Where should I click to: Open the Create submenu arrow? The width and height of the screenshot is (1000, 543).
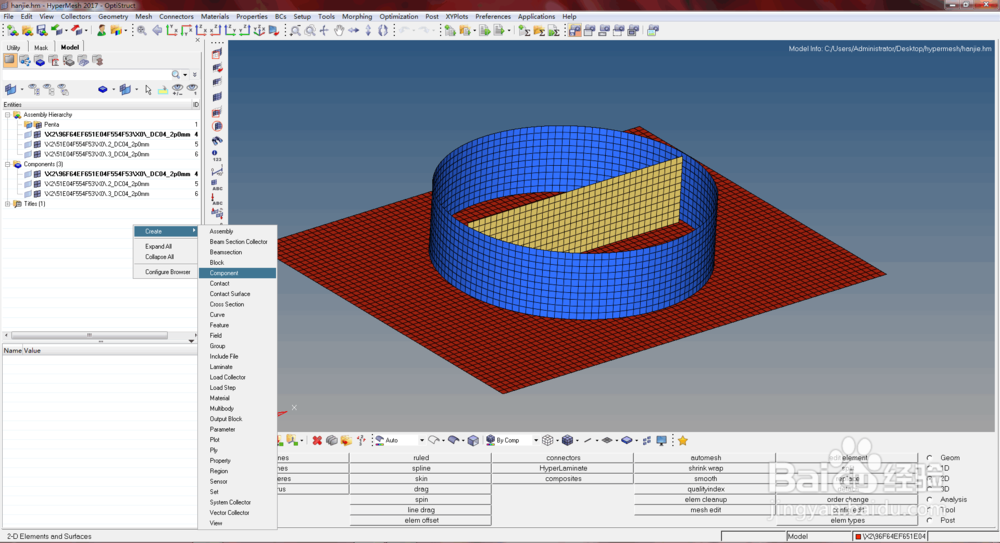tap(194, 231)
